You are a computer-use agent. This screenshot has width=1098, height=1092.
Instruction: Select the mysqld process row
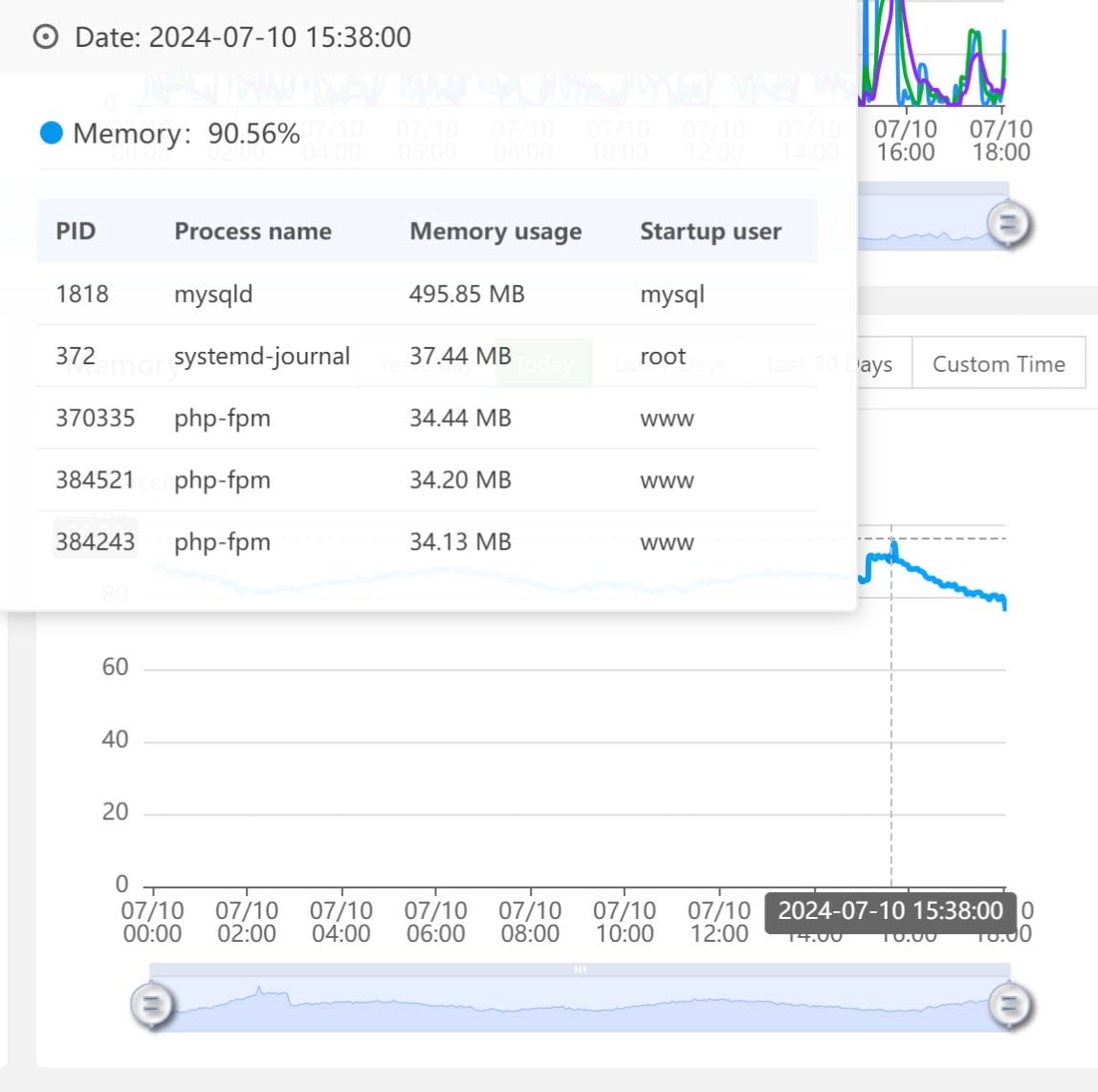pyautogui.click(x=428, y=294)
